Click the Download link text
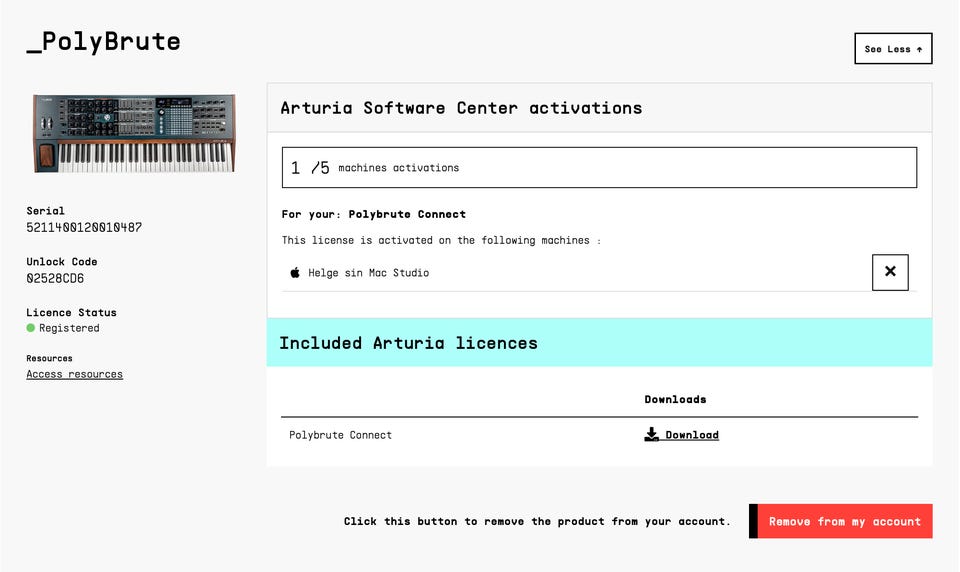 (x=692, y=435)
